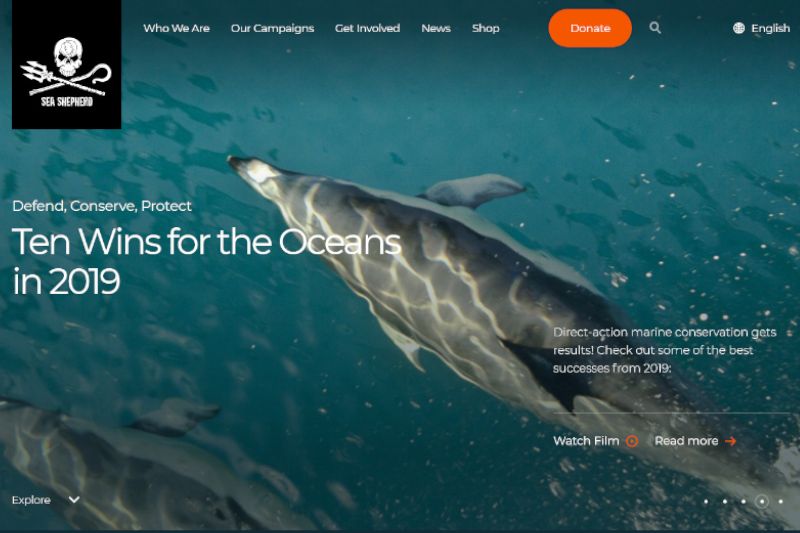Click the orange Donate button
This screenshot has width=800, height=533.
(590, 28)
